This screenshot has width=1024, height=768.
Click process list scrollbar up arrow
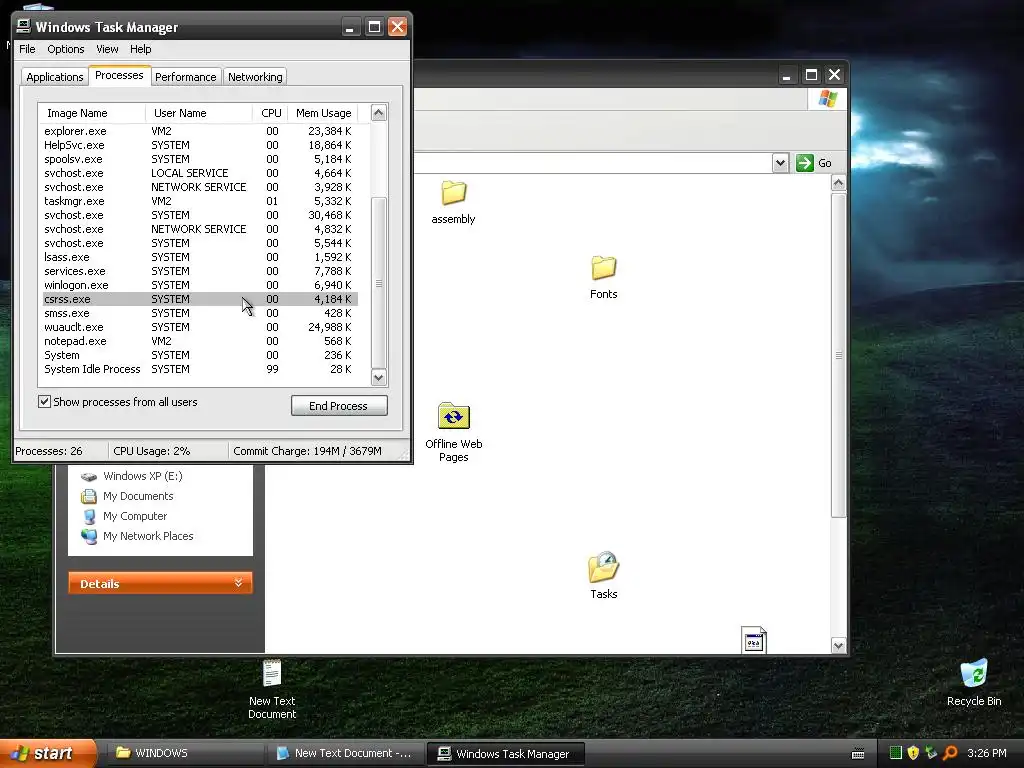point(379,113)
